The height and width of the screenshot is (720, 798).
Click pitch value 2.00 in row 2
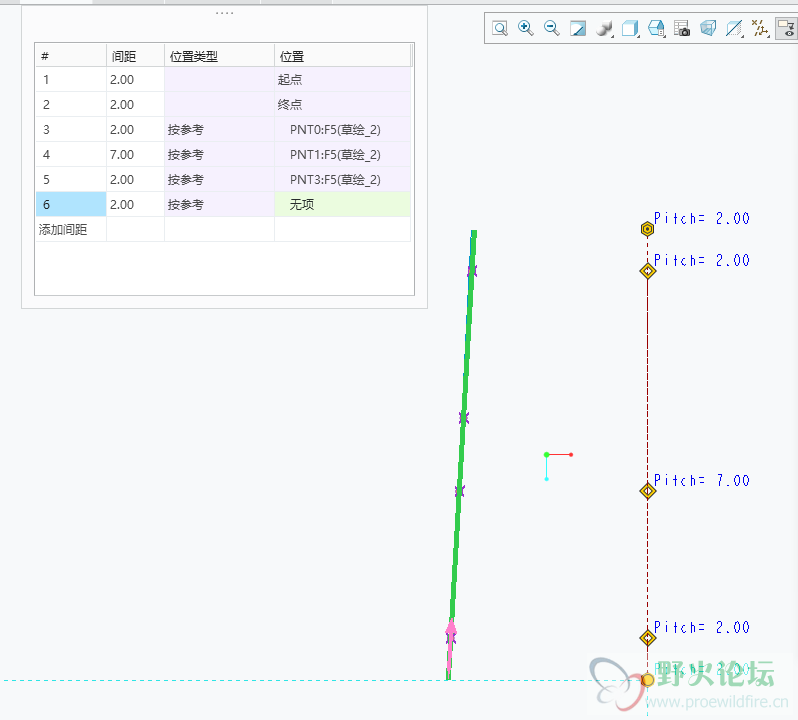point(135,104)
